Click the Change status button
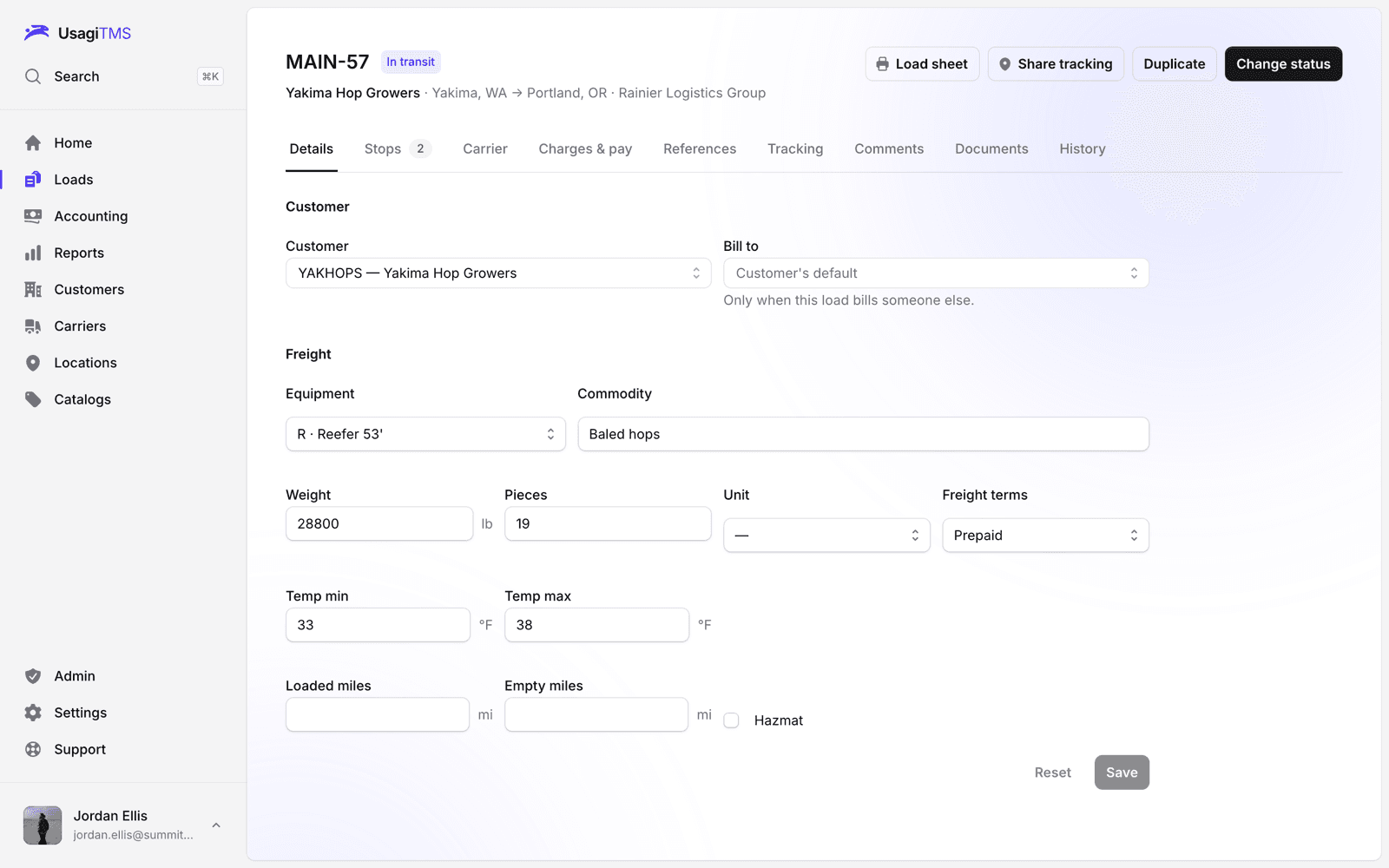This screenshot has width=1389, height=868. [1283, 64]
